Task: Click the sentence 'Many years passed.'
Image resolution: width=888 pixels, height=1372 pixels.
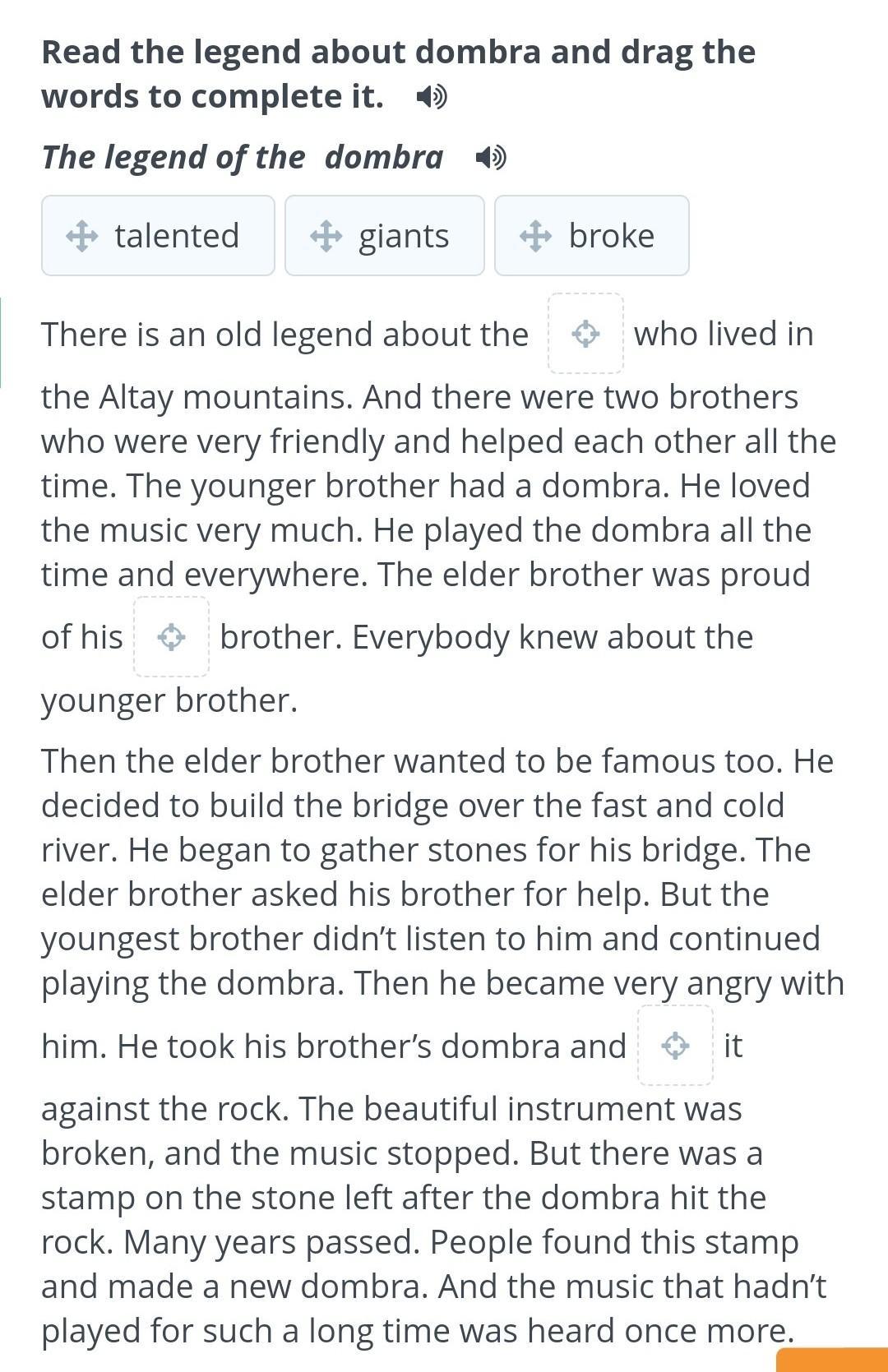Action: tap(271, 1242)
